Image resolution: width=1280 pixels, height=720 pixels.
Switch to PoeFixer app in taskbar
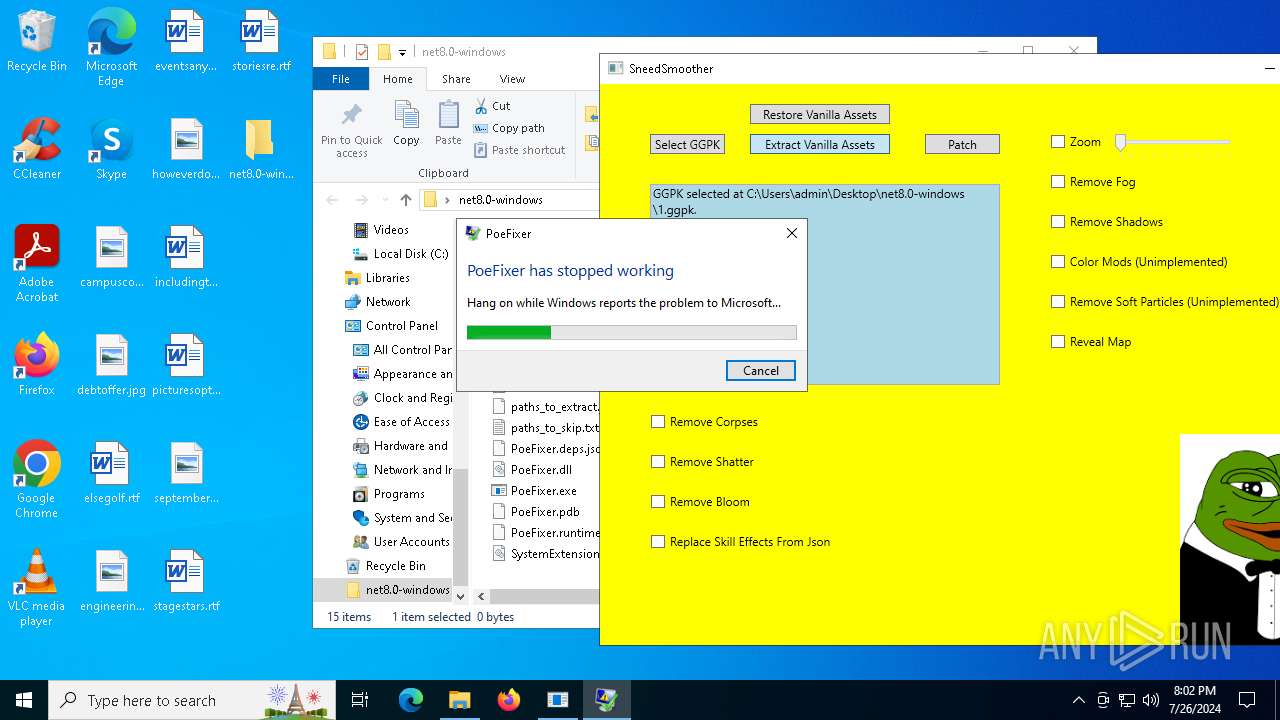coord(606,700)
